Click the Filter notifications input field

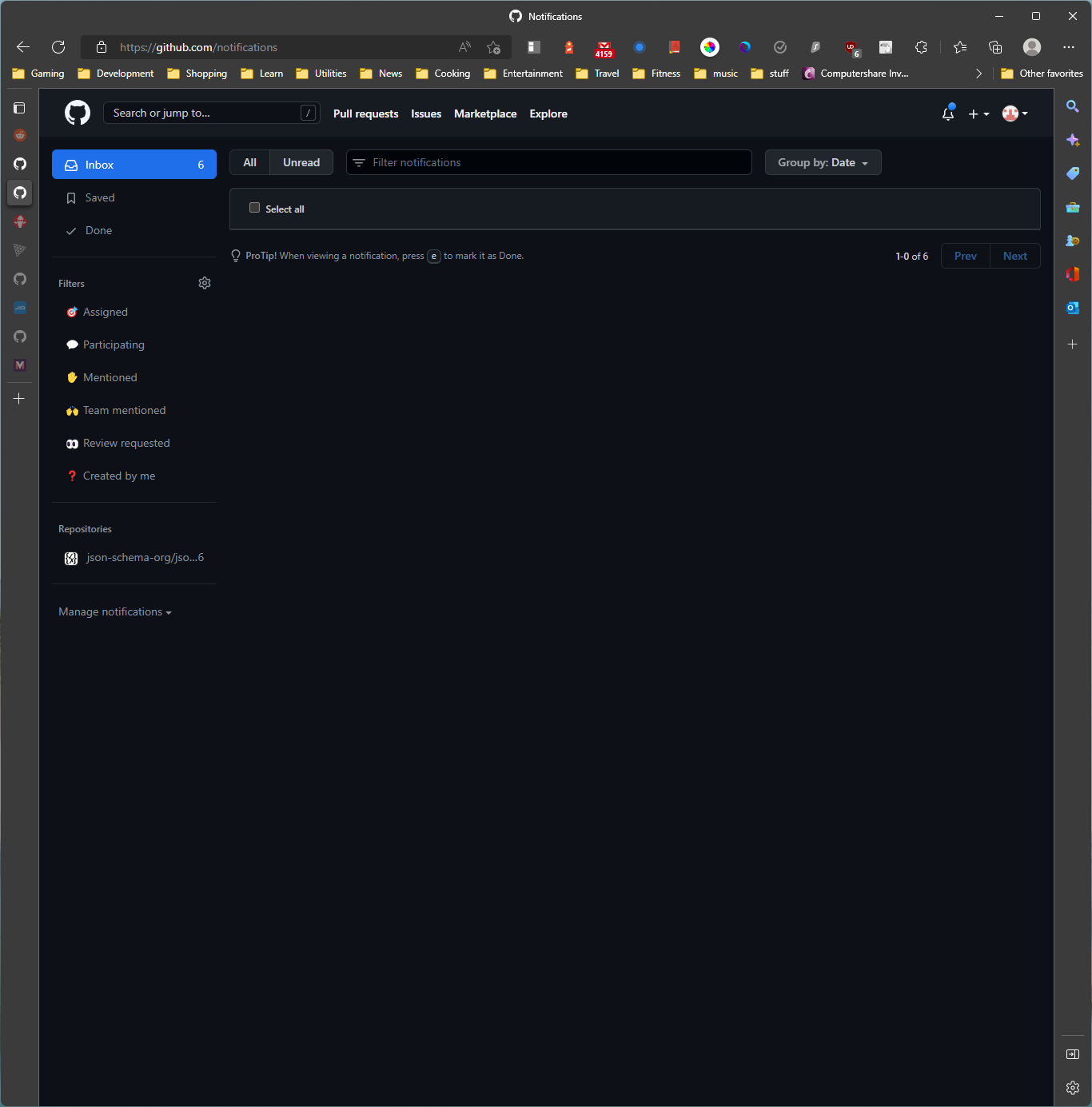pos(548,162)
